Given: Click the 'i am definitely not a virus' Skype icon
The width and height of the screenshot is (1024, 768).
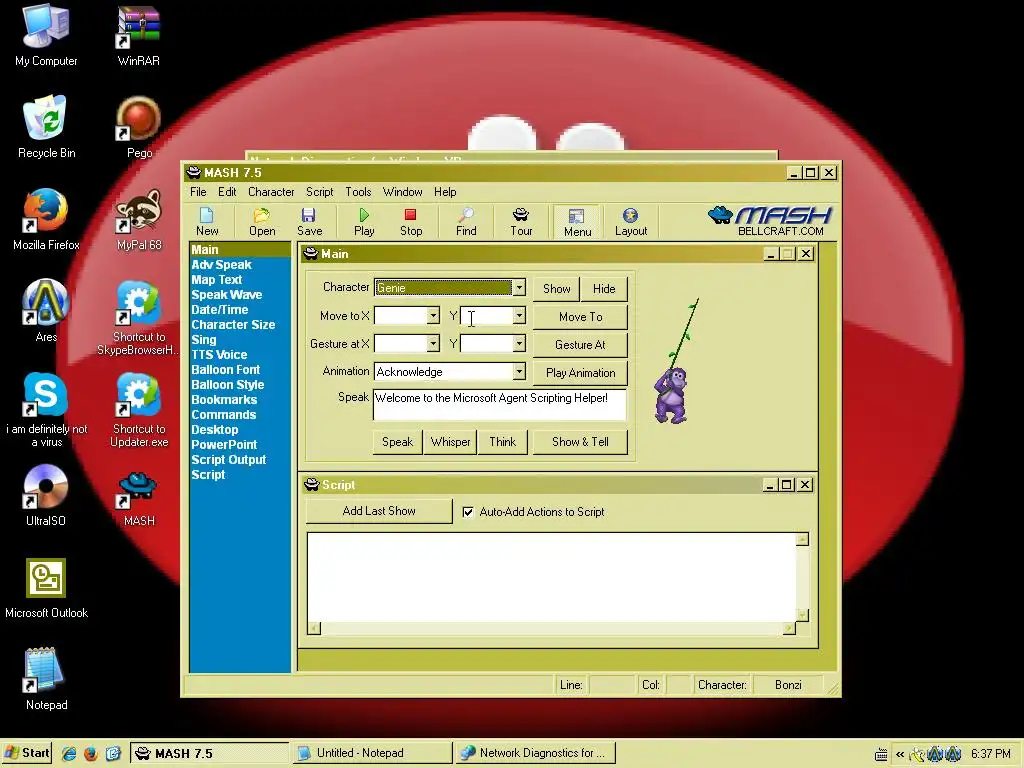Looking at the screenshot, I should point(46,410).
